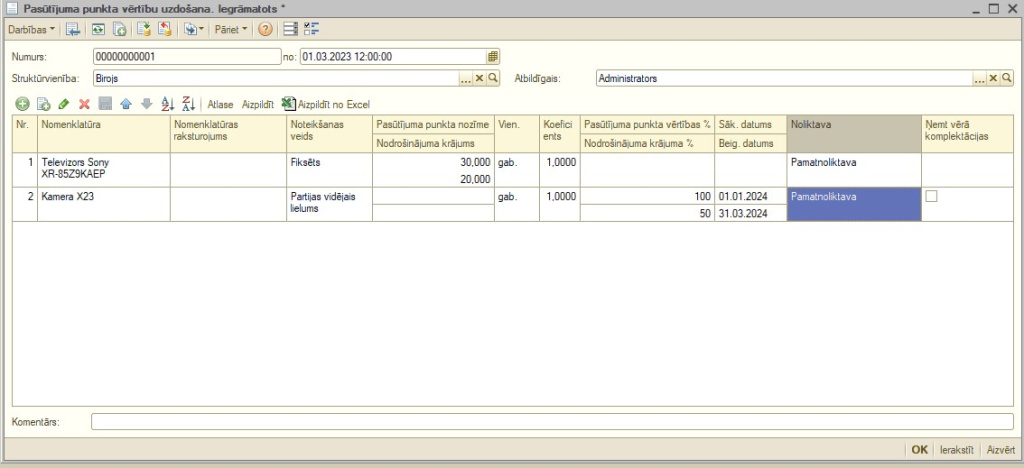Sort rows ascending A to Z
The image size is (1024, 468).
[167, 104]
